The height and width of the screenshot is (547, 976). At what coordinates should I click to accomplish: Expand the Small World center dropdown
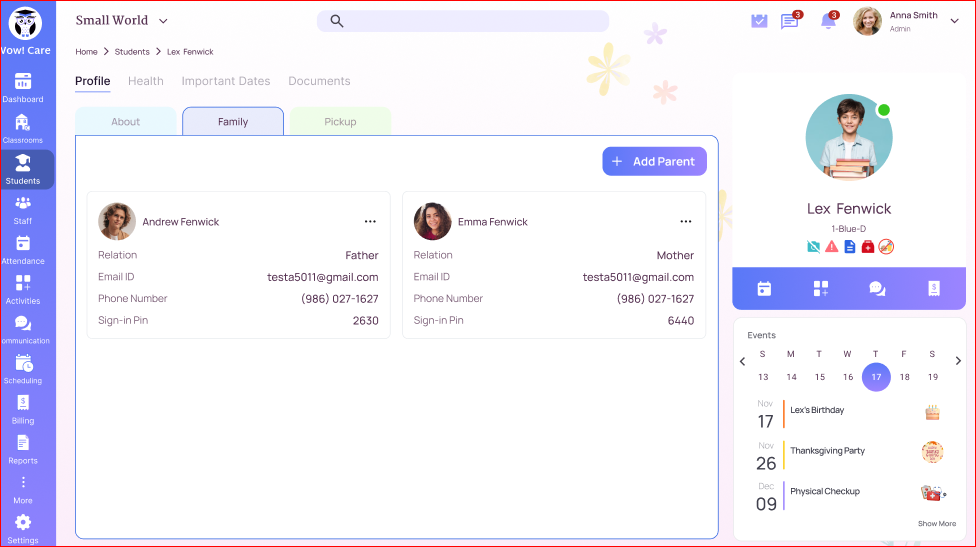pos(163,21)
